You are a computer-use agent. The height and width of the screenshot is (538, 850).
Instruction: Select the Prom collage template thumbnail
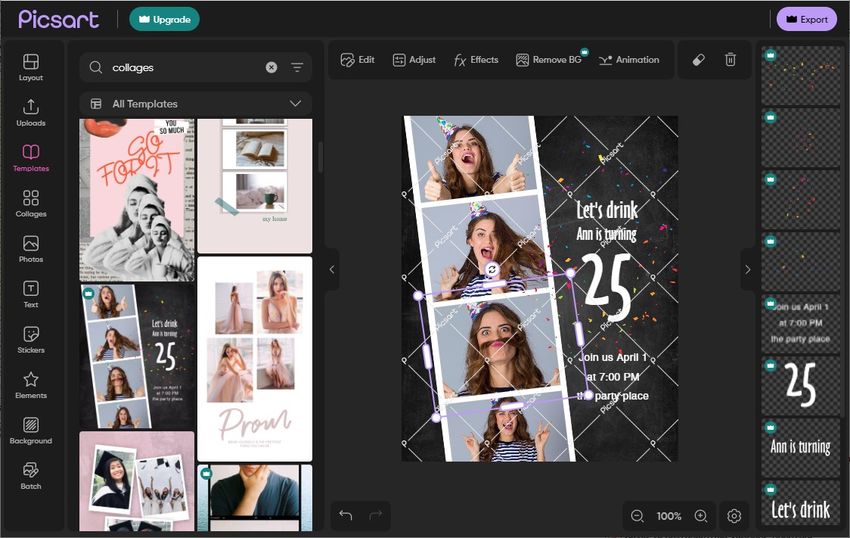point(254,358)
